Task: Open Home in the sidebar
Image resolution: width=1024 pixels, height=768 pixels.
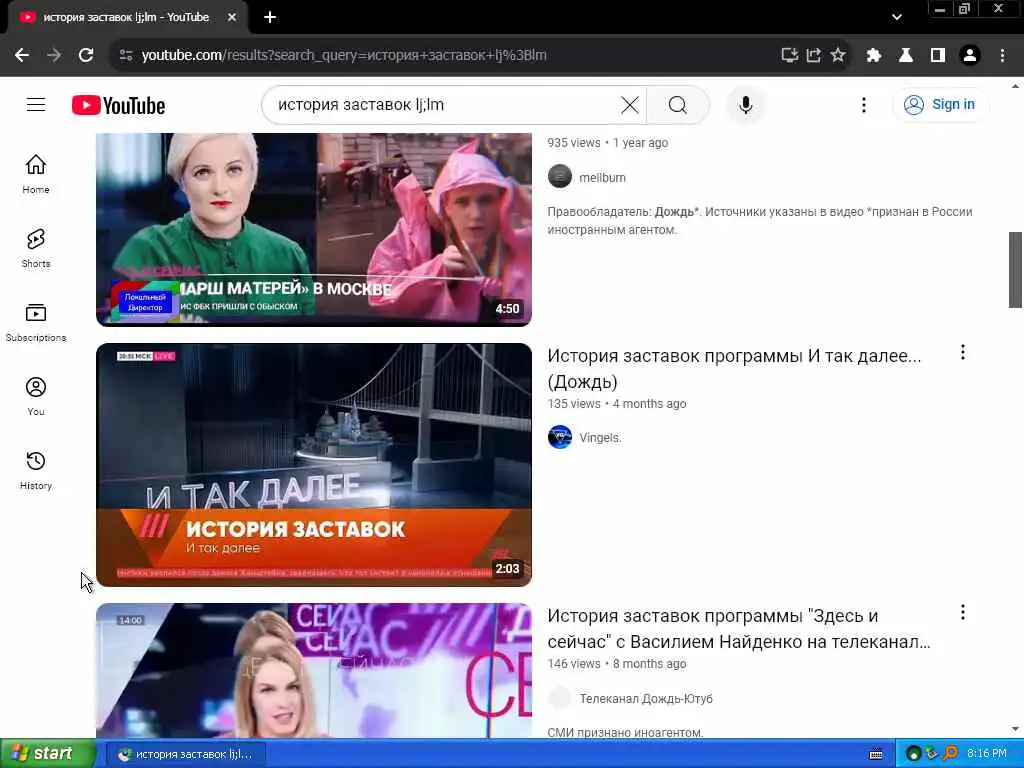Action: coord(36,174)
